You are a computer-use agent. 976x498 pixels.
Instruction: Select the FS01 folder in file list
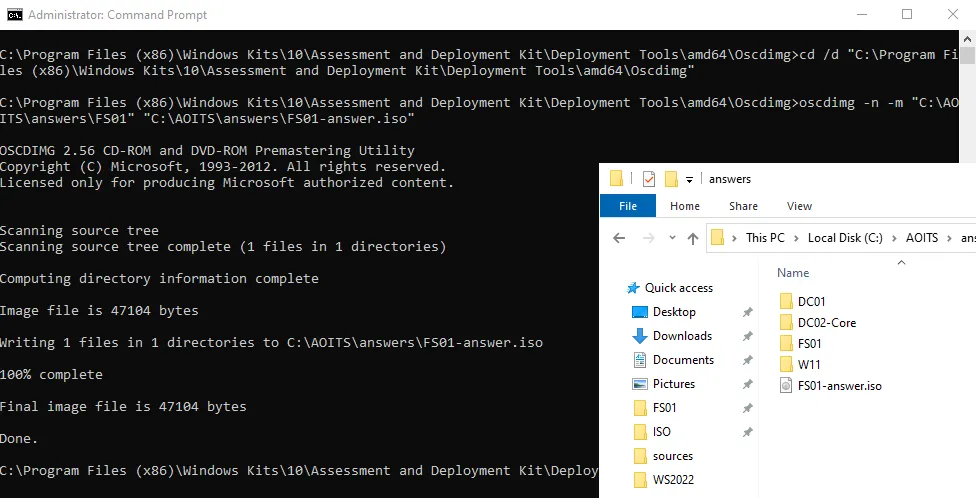[x=809, y=344]
